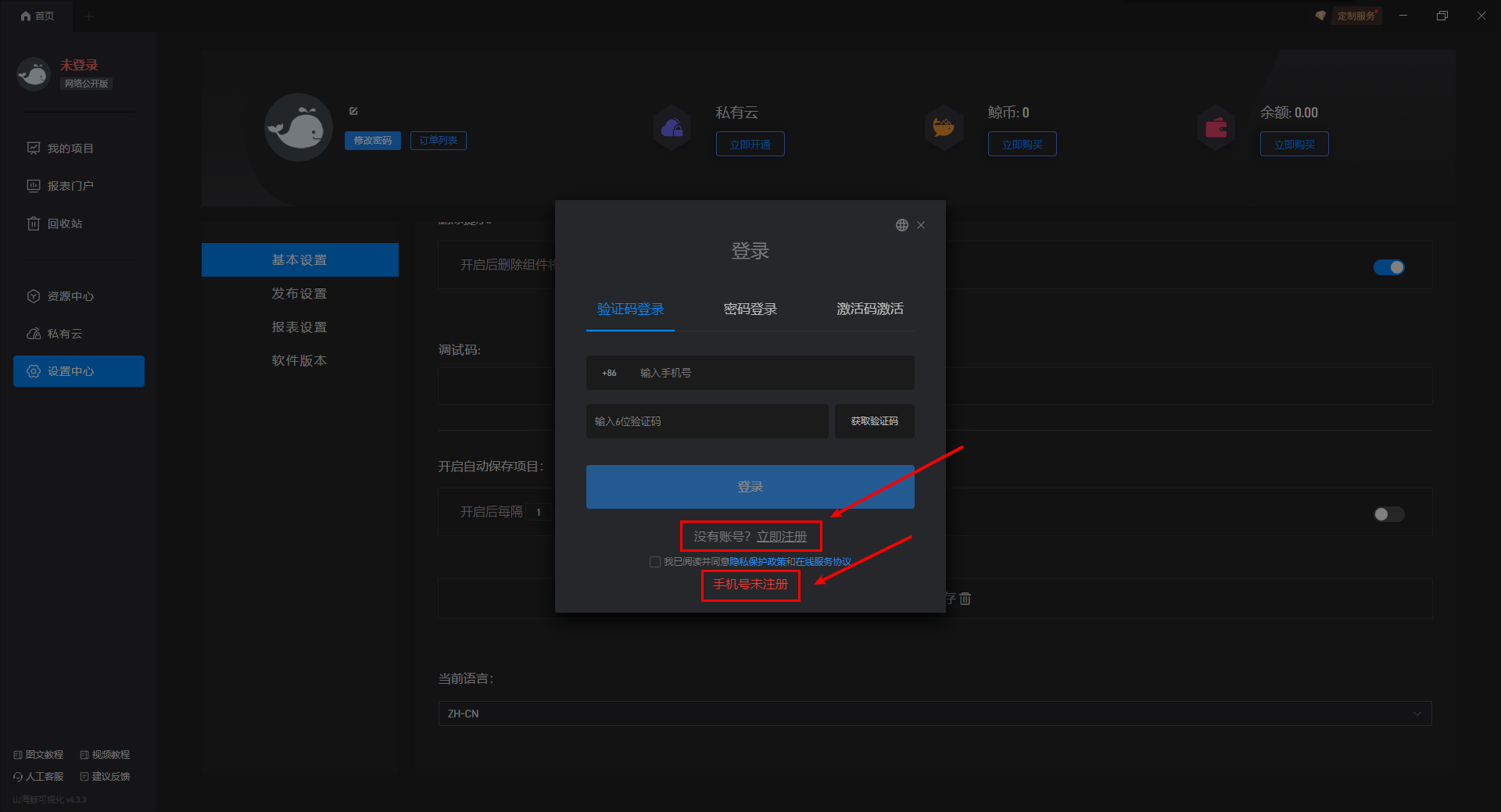The width and height of the screenshot is (1501, 812).
Task: Open the 图文教程 tutorial link
Action: pos(38,755)
